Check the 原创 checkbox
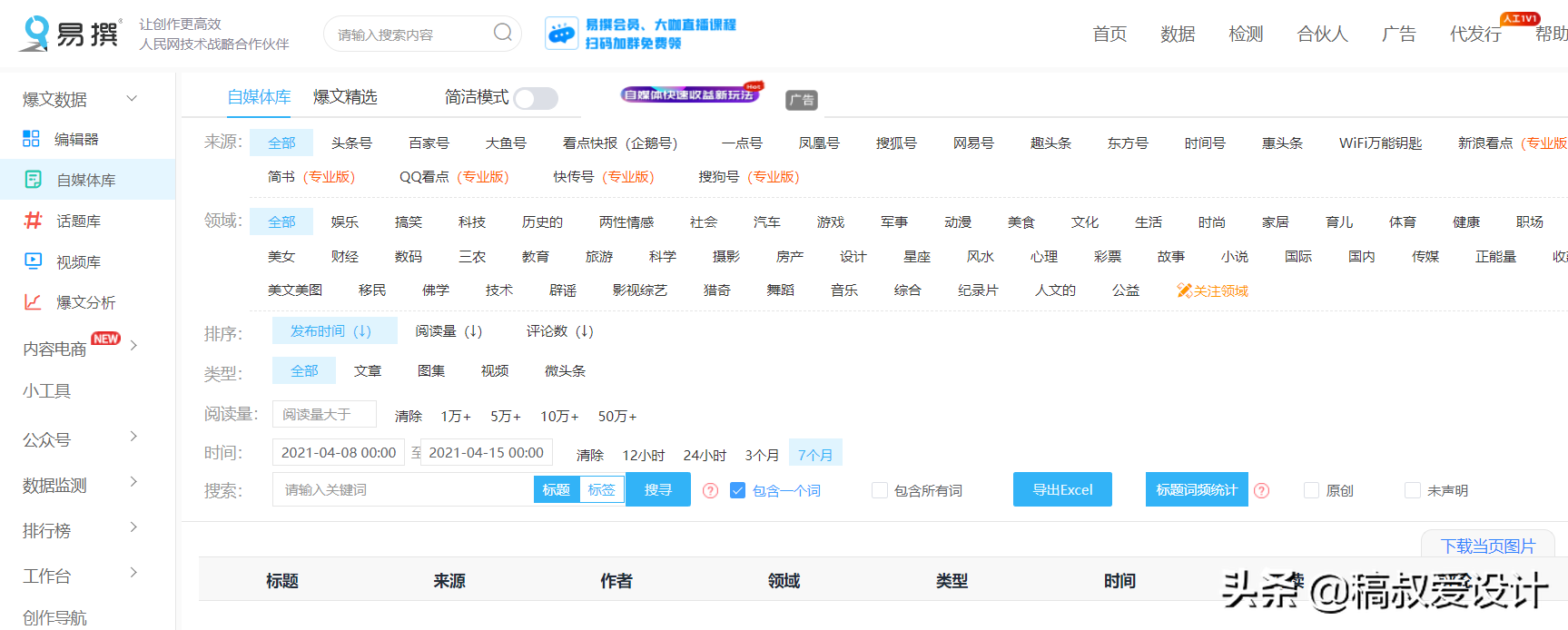Viewport: 1568px width, 630px height. [x=1311, y=490]
